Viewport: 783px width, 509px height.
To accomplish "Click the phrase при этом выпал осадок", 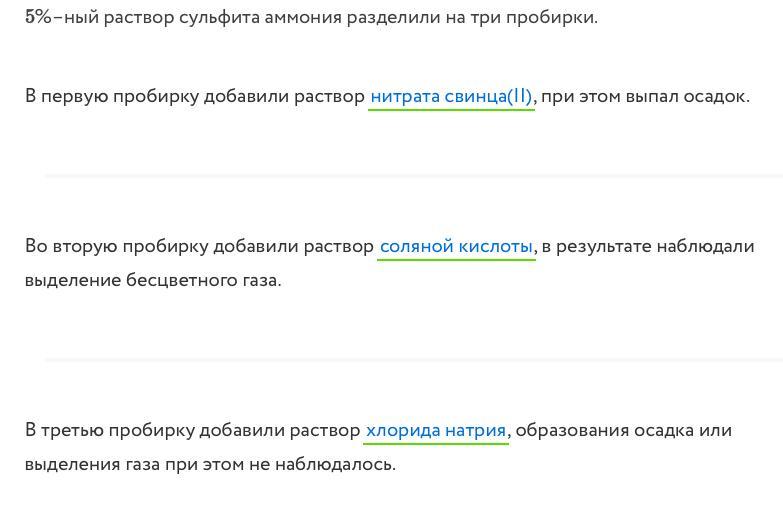I will (646, 96).
